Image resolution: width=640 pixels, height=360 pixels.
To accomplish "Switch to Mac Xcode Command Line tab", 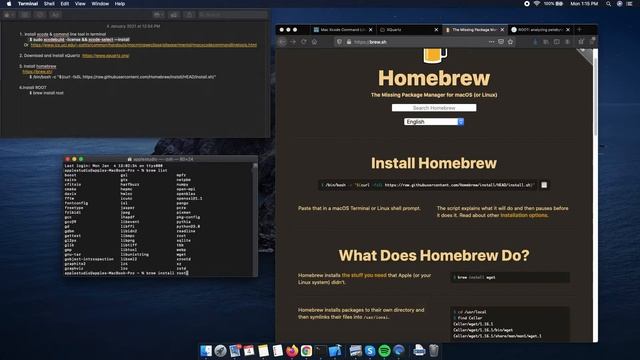I will click(342, 30).
